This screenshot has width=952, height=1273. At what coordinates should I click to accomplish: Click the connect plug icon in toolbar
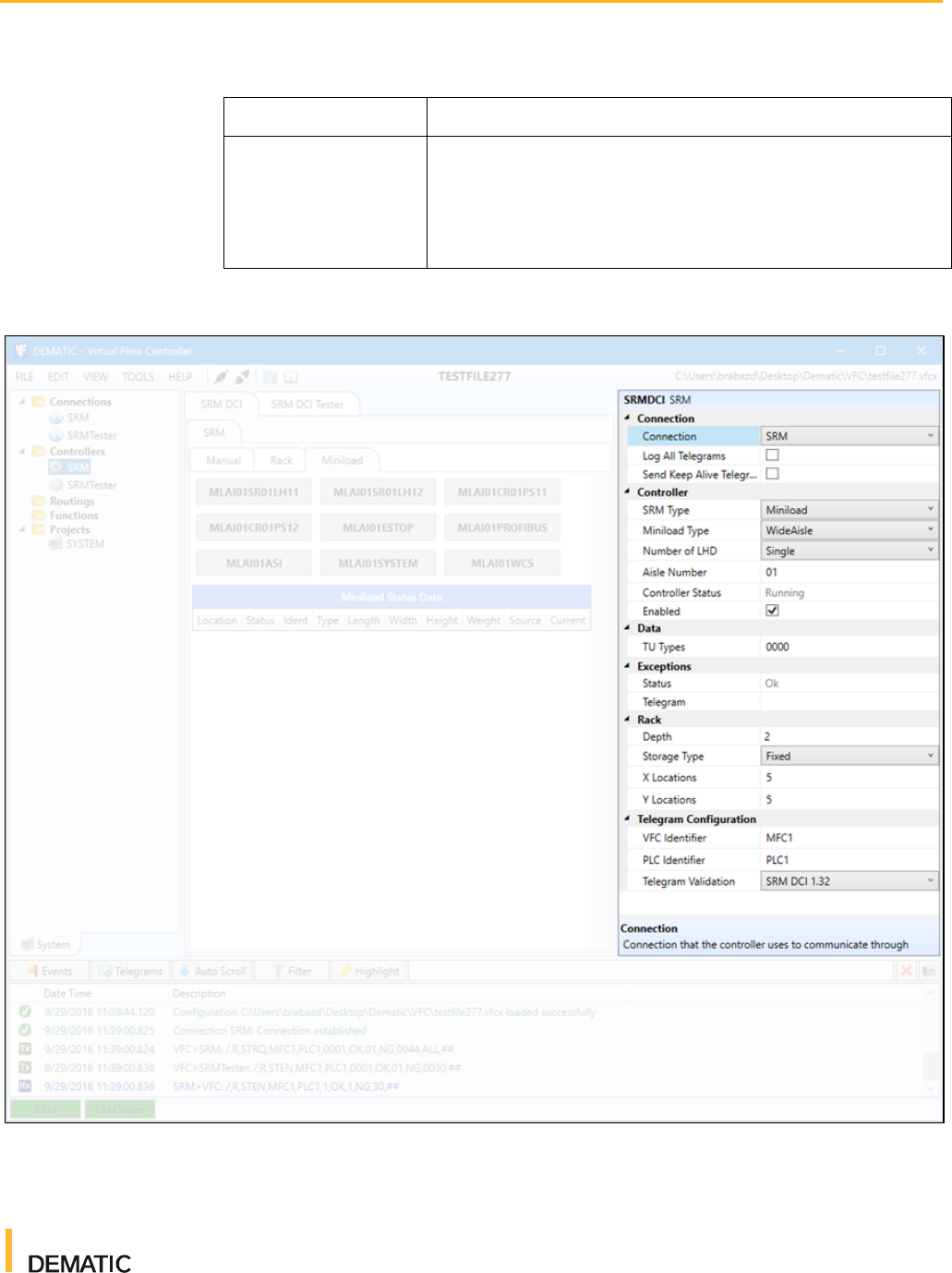click(x=220, y=377)
